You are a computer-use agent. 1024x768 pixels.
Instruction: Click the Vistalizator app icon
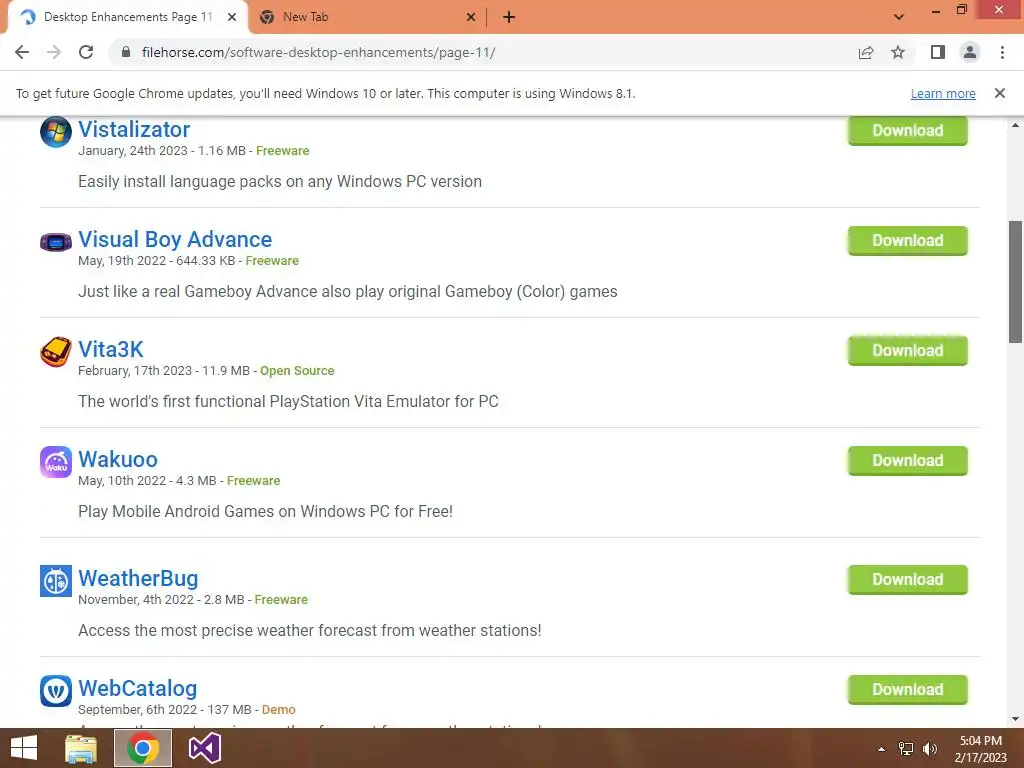pos(56,132)
